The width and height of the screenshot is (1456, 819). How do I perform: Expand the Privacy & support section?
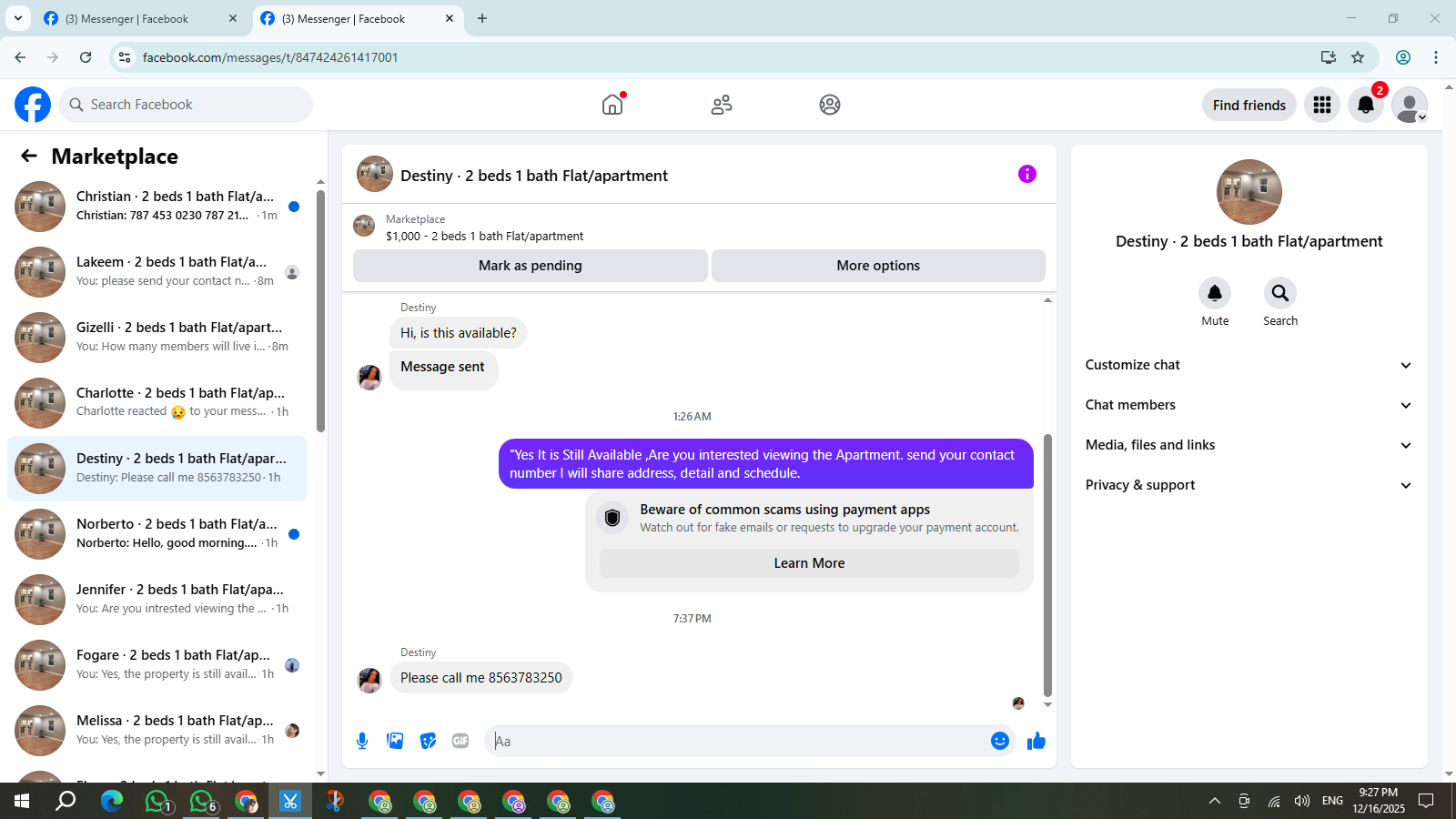[1249, 485]
